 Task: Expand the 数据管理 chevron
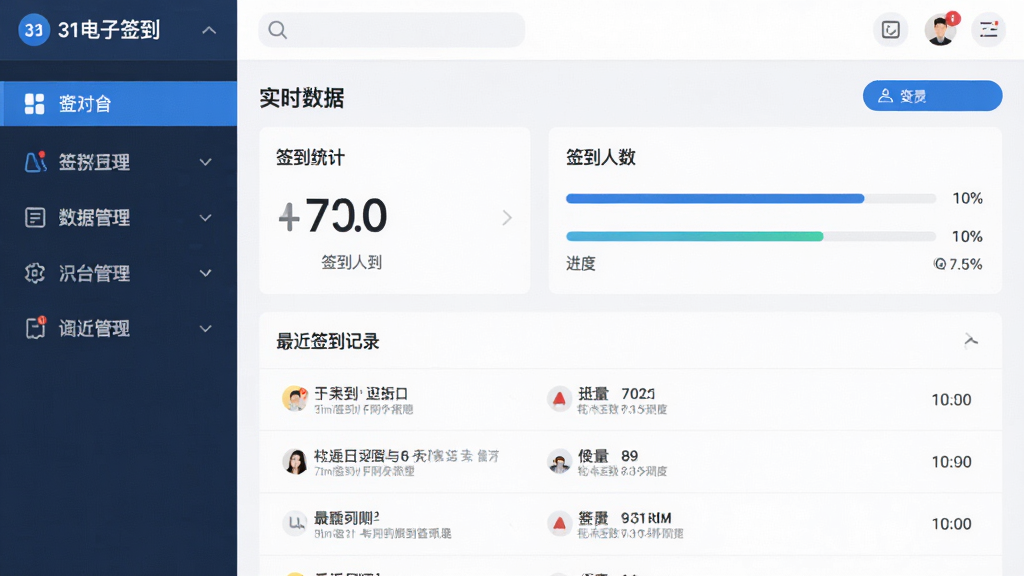(x=206, y=217)
